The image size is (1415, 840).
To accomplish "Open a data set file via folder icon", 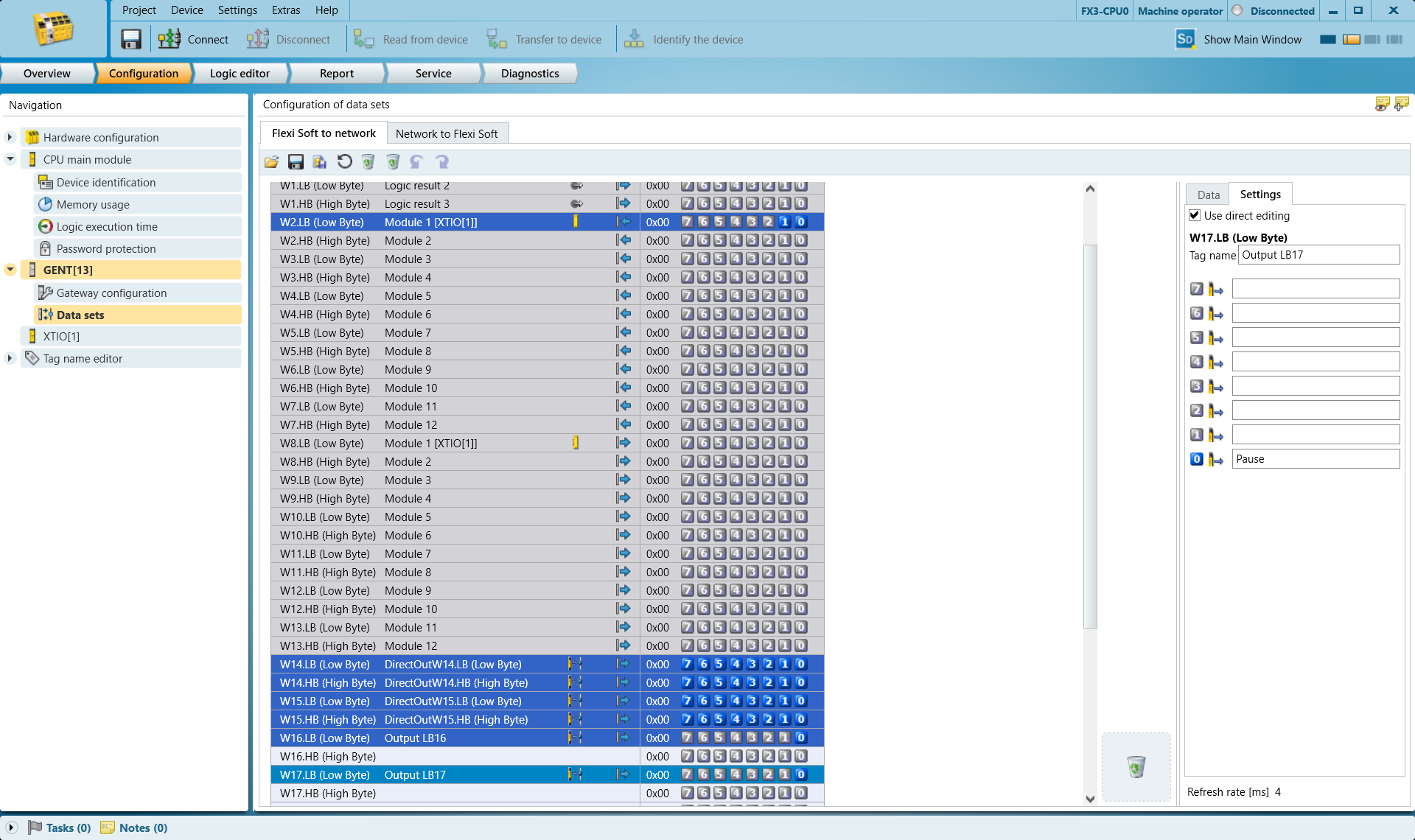I will pyautogui.click(x=272, y=162).
